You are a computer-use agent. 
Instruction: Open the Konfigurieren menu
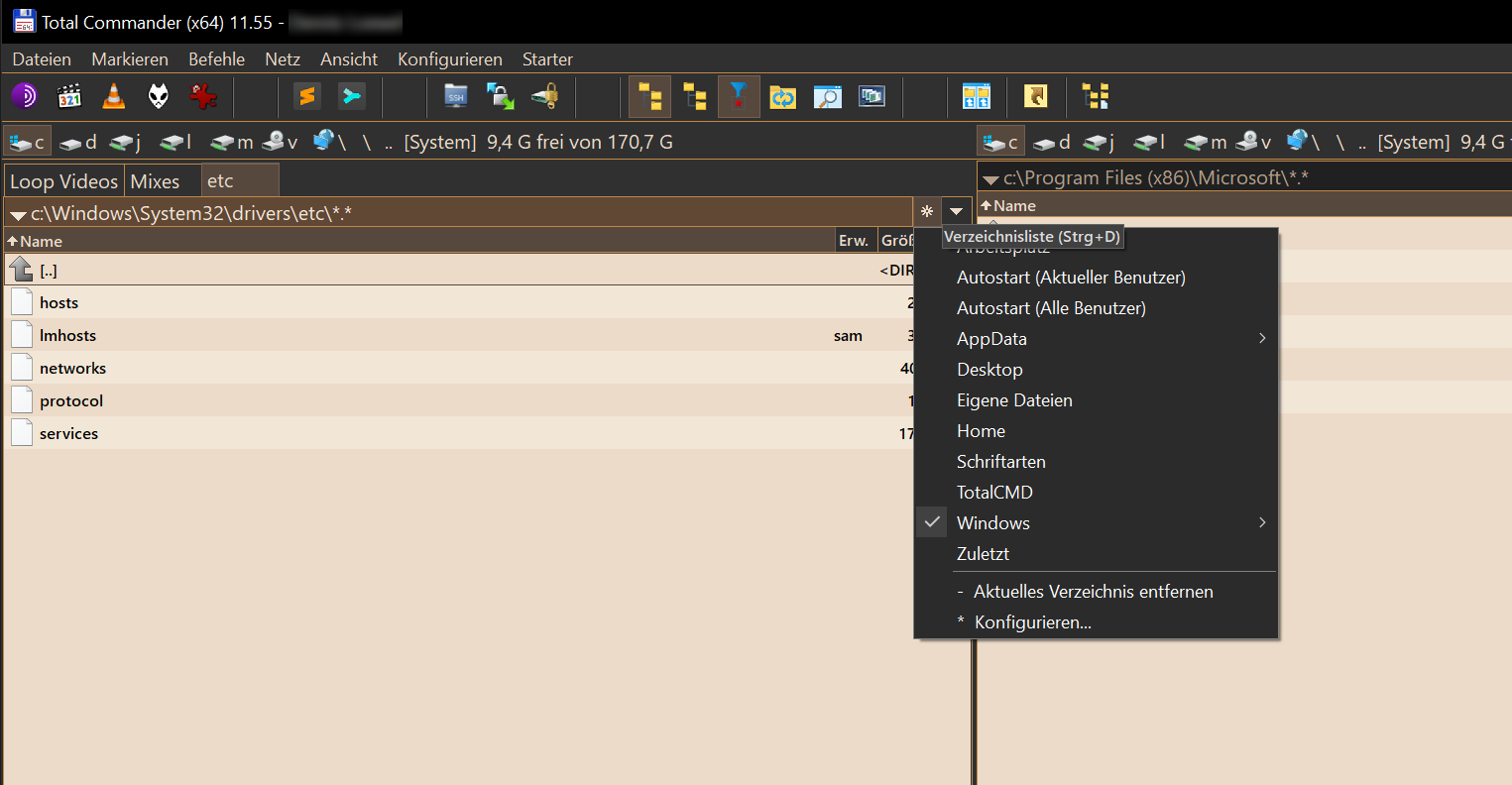click(x=449, y=58)
